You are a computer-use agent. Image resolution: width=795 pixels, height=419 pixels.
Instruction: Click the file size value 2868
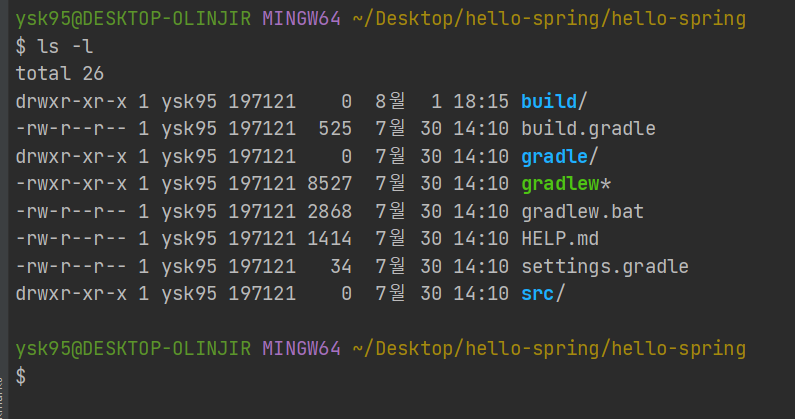(329, 211)
